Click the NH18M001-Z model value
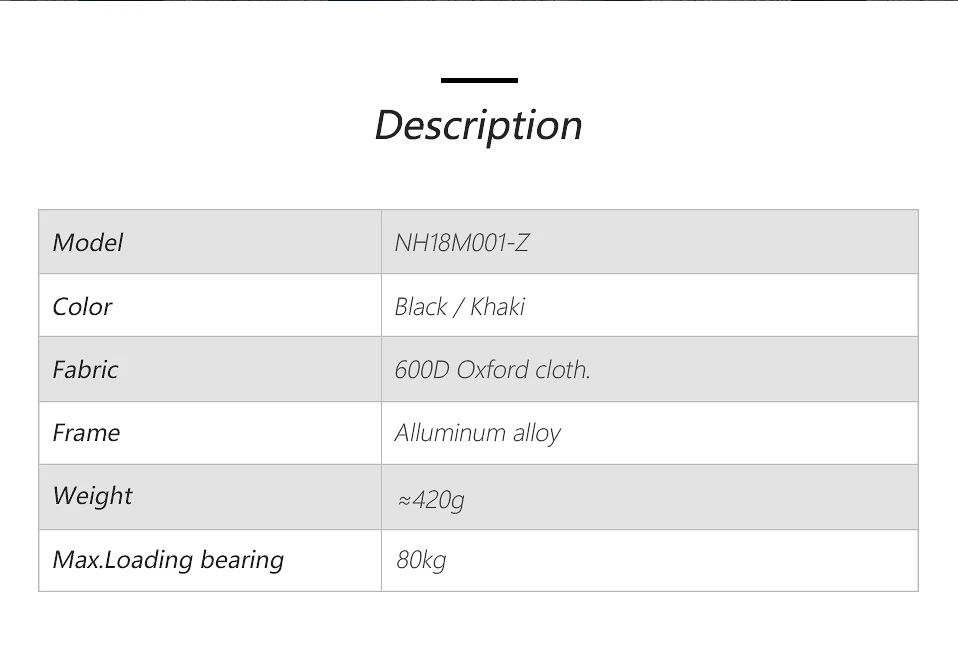The image size is (958, 646). point(462,243)
